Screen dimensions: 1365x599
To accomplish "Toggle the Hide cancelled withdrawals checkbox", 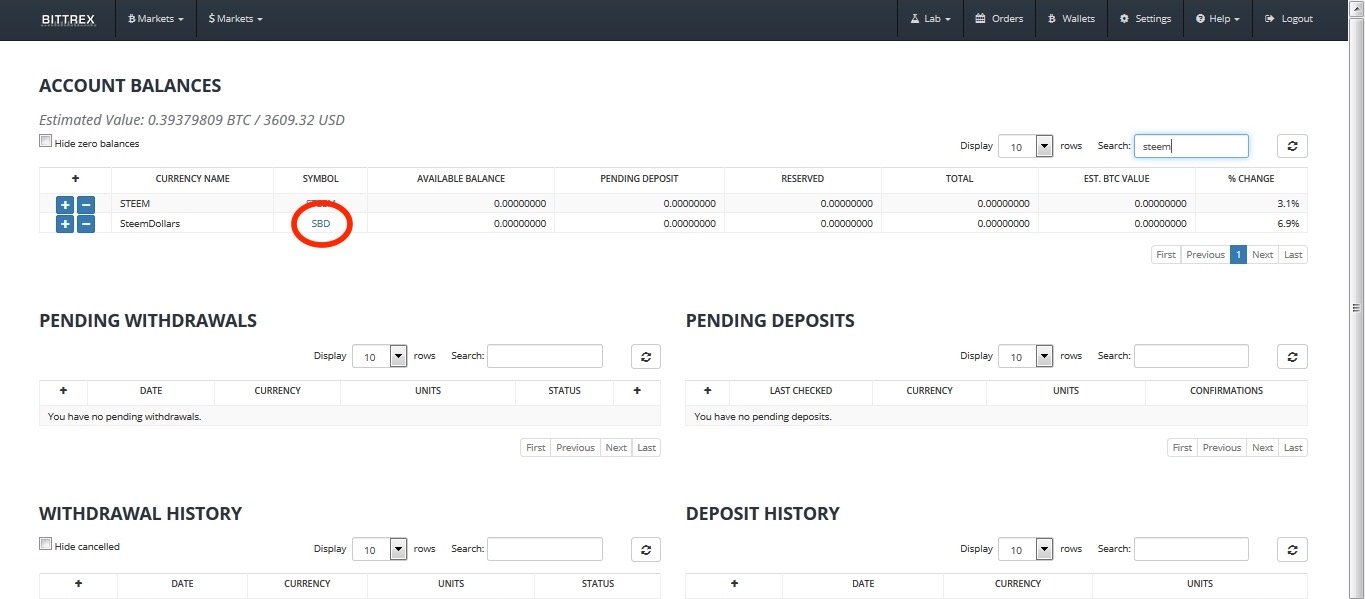I will (x=45, y=544).
